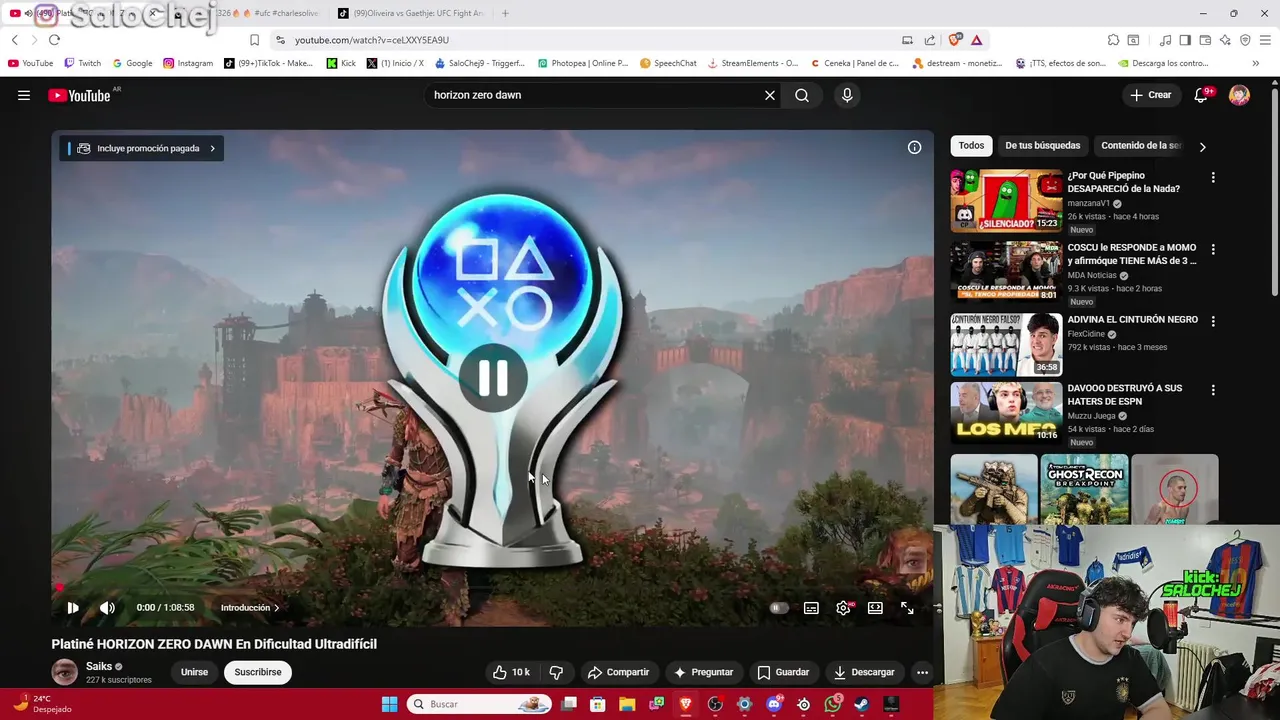The height and width of the screenshot is (720, 1280).
Task: Select 'Contenido de la se…' filter chip
Action: [1141, 145]
